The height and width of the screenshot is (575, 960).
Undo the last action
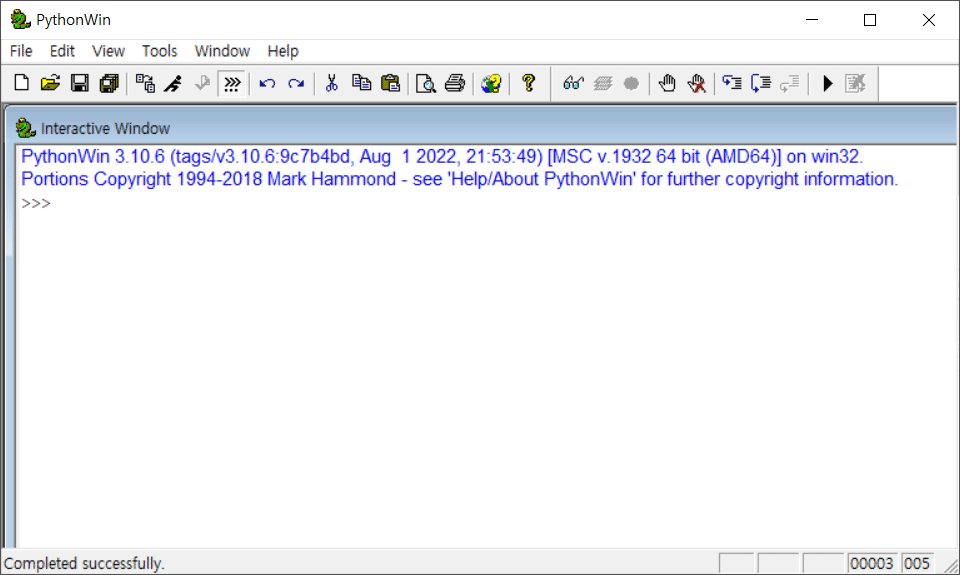pyautogui.click(x=267, y=83)
